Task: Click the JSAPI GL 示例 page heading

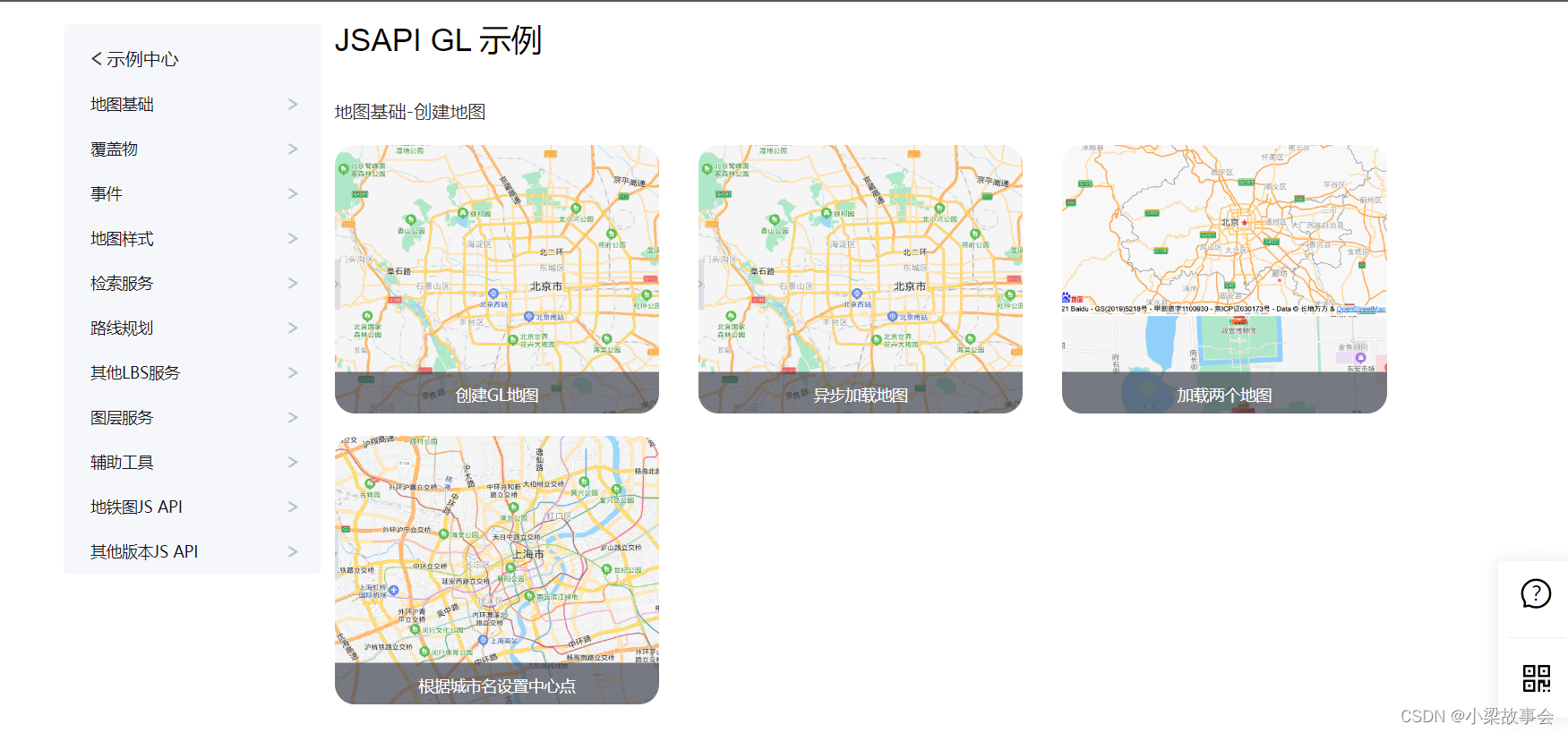Action: (438, 40)
